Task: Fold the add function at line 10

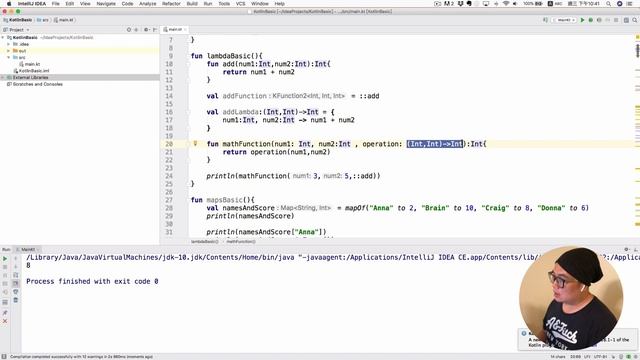Action: click(188, 64)
